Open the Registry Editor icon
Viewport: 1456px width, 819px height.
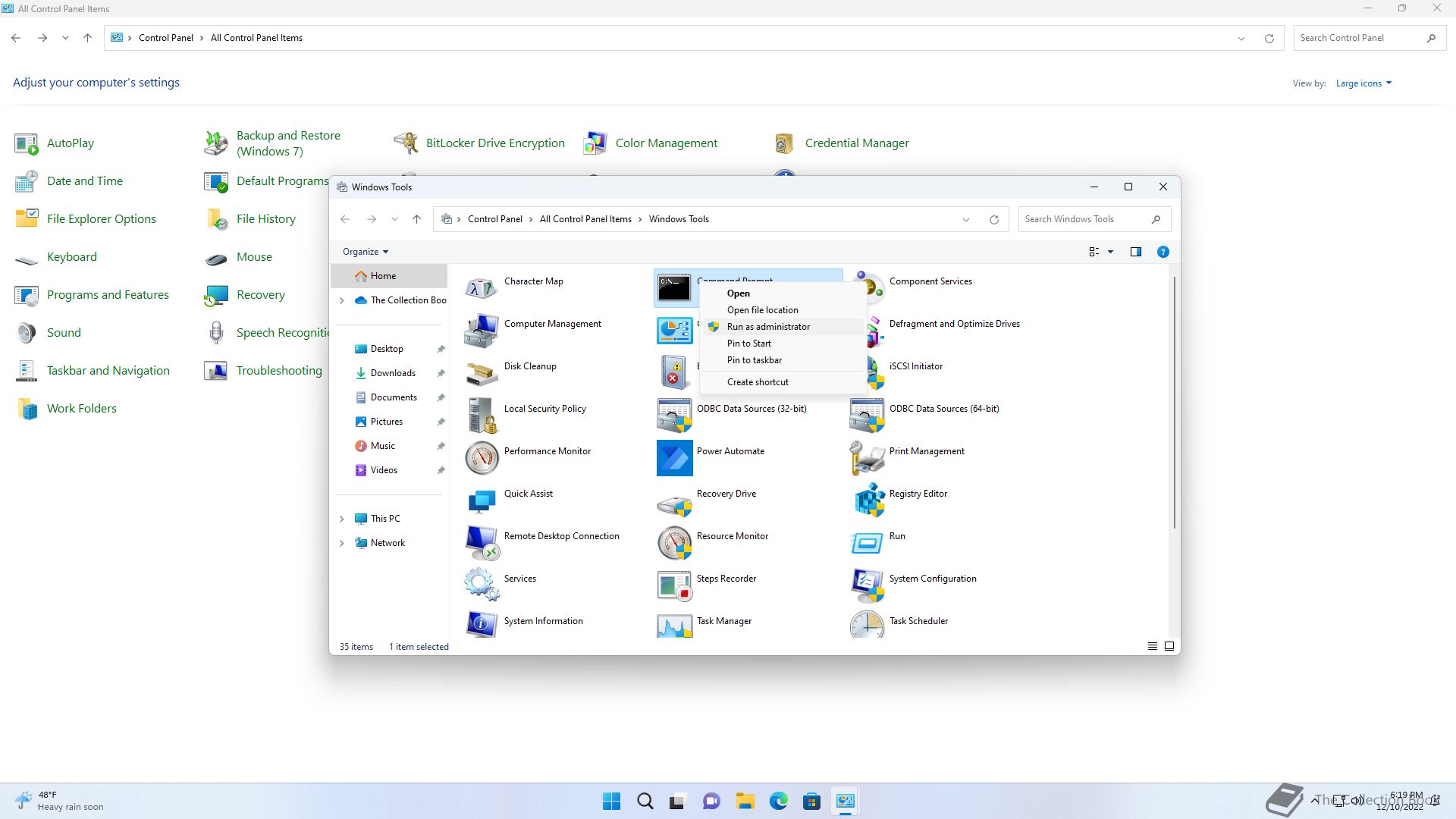[869, 500]
